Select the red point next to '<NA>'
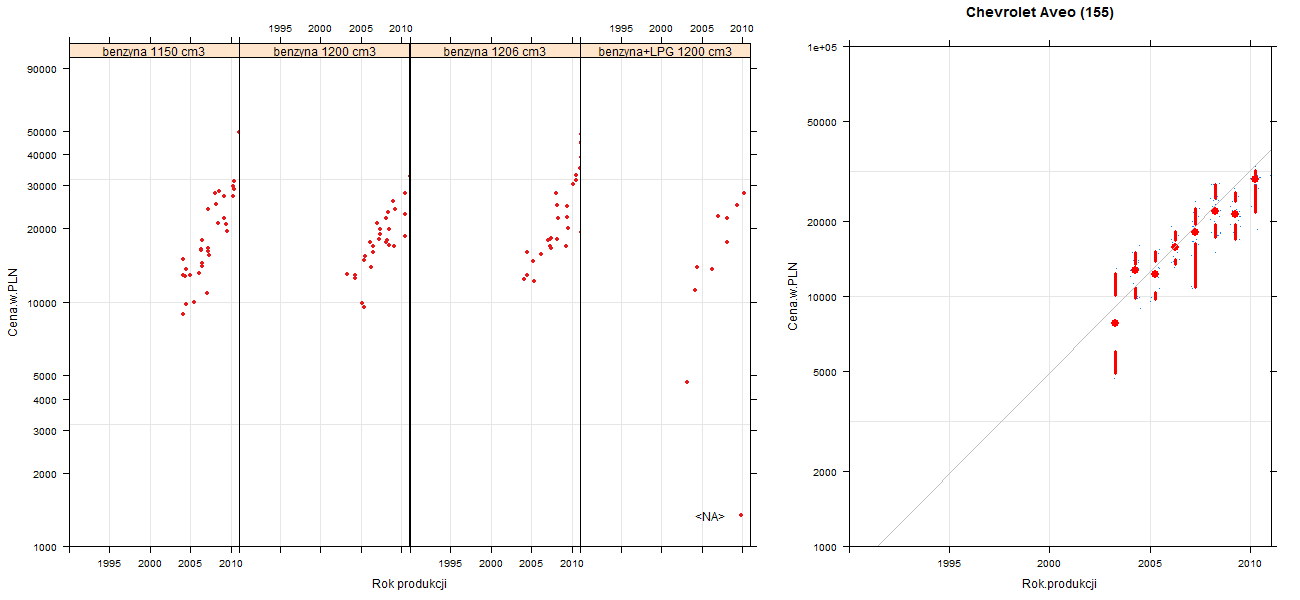1300x600 pixels. point(741,515)
